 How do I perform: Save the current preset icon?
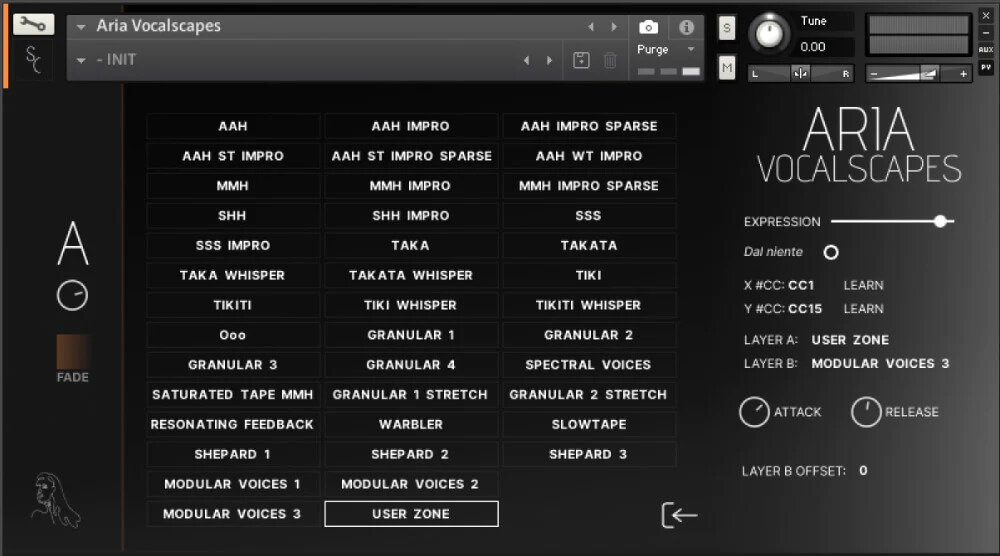(581, 60)
